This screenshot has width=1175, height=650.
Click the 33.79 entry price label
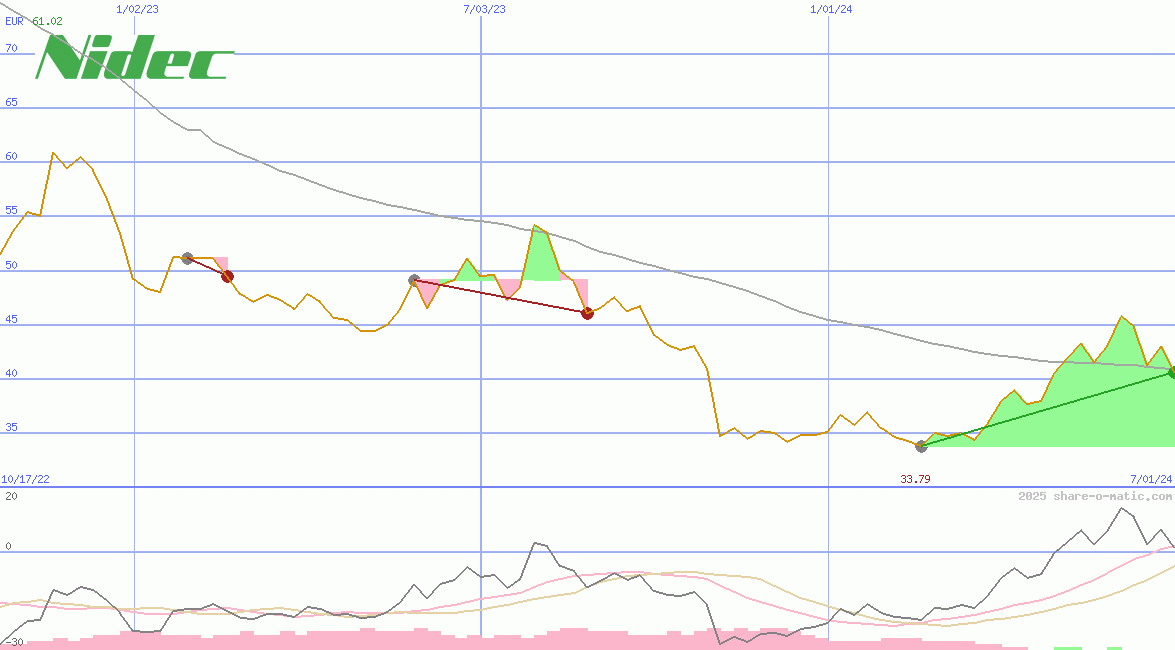pyautogui.click(x=915, y=479)
